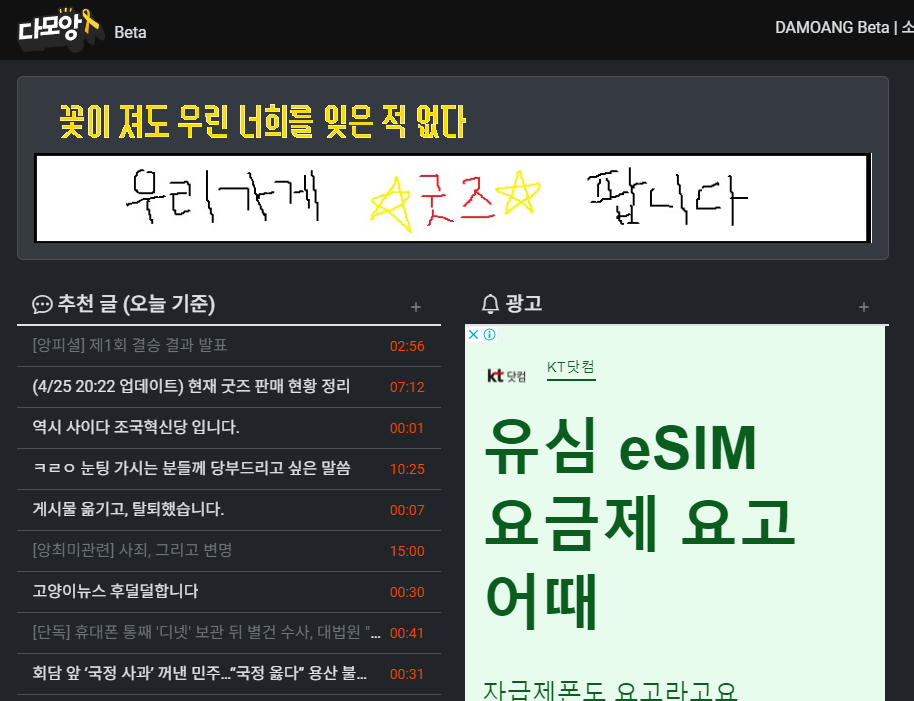Image resolution: width=914 pixels, height=701 pixels.
Task: Open post [단독] 휴대폰 통째 '디넷' 보관
Action: [x=206, y=632]
